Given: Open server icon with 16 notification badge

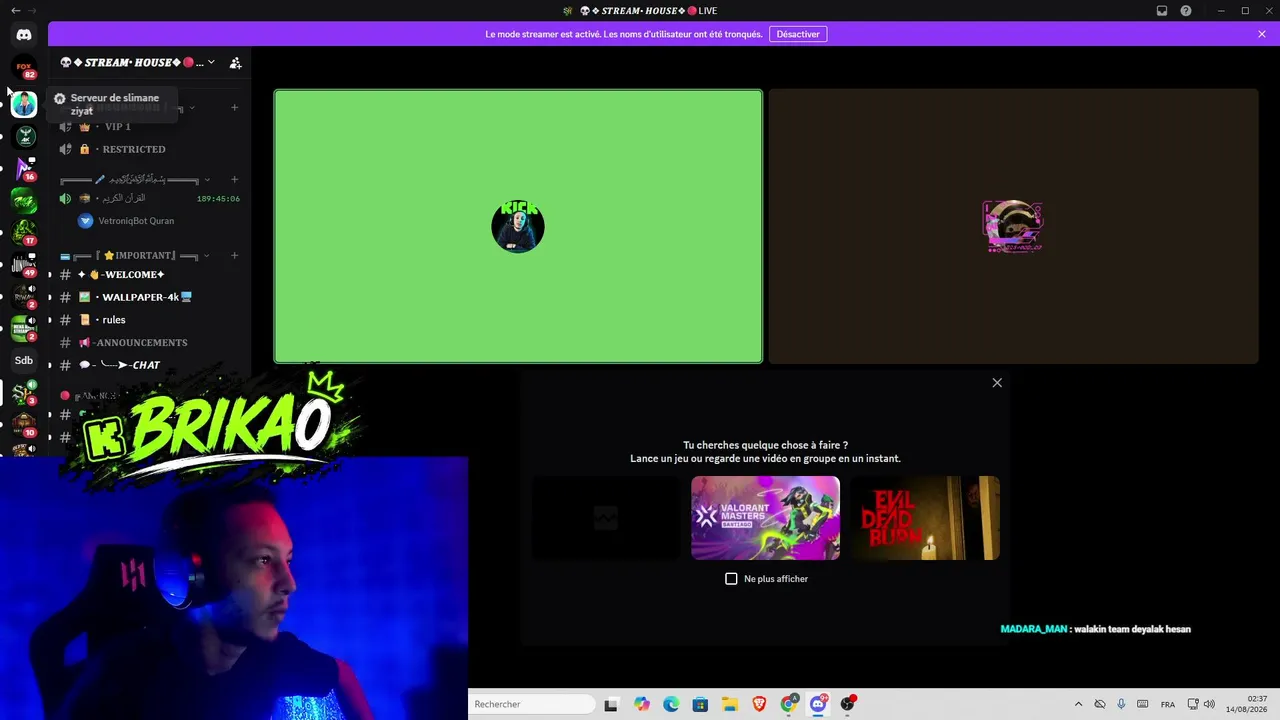Looking at the screenshot, I should pyautogui.click(x=24, y=168).
